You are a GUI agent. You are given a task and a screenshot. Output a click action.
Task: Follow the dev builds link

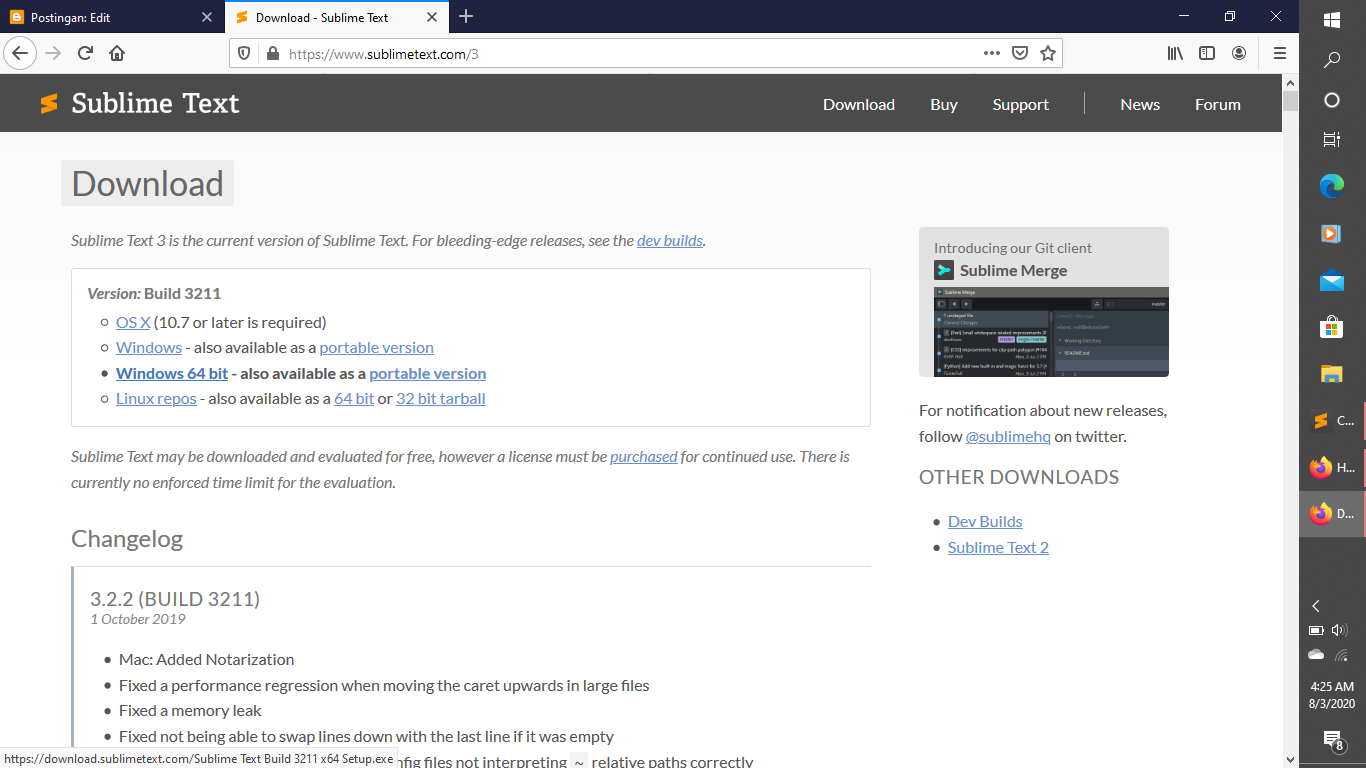click(669, 240)
